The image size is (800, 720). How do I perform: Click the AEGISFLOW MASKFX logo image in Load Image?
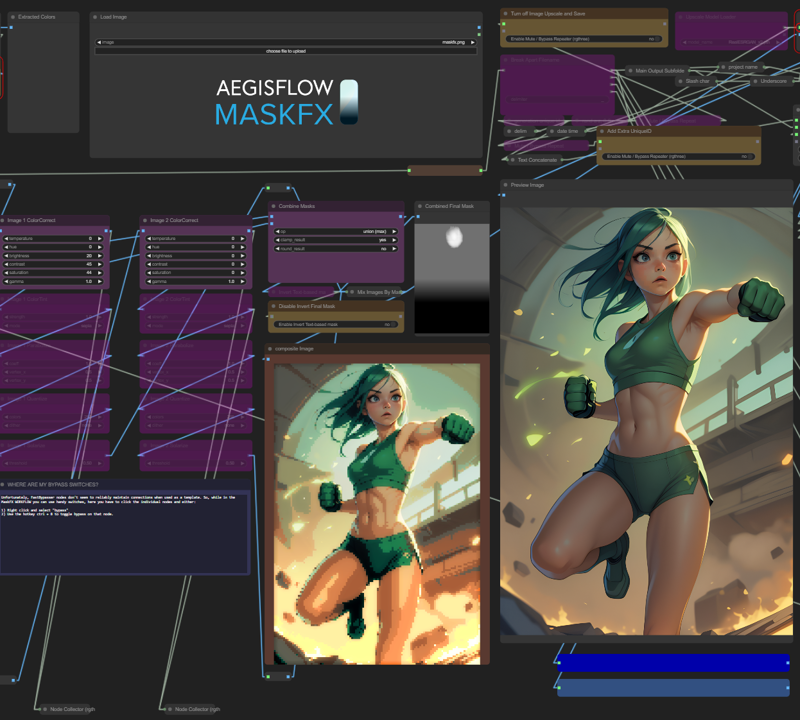click(x=286, y=102)
